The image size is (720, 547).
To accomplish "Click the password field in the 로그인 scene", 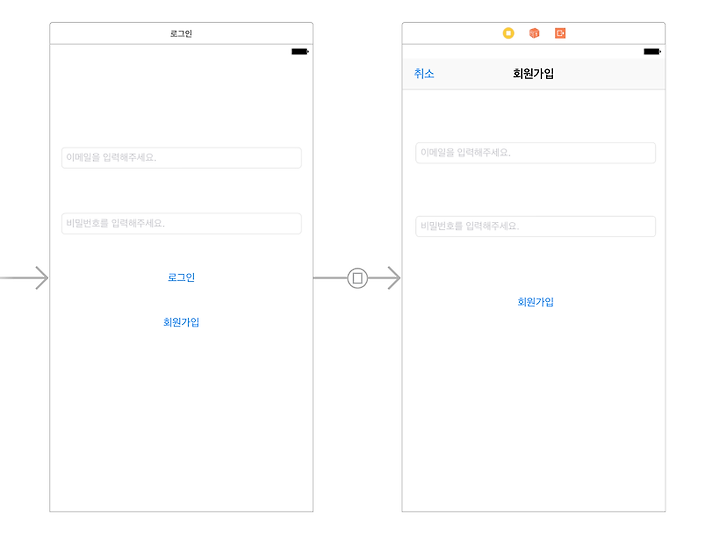I will (181, 223).
